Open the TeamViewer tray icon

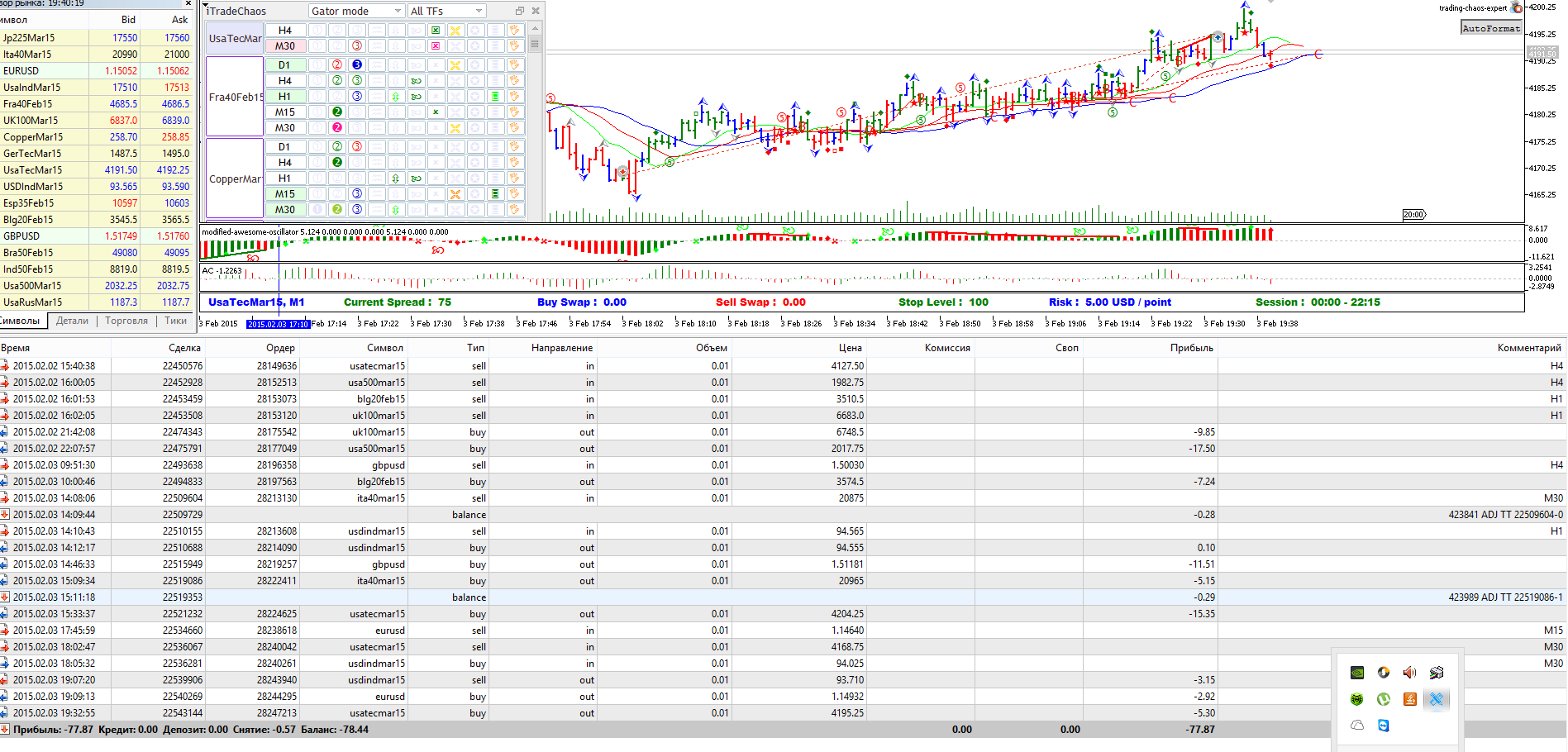(x=1384, y=726)
